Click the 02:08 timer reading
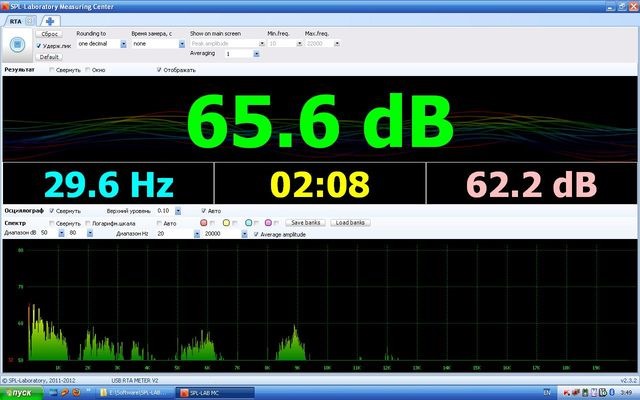This screenshot has height=400, width=640. pyautogui.click(x=320, y=184)
